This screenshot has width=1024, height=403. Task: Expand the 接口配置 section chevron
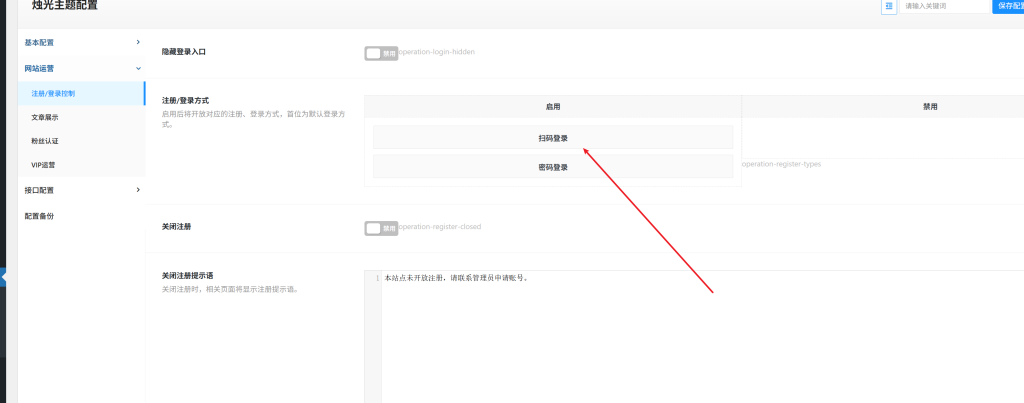tap(138, 189)
